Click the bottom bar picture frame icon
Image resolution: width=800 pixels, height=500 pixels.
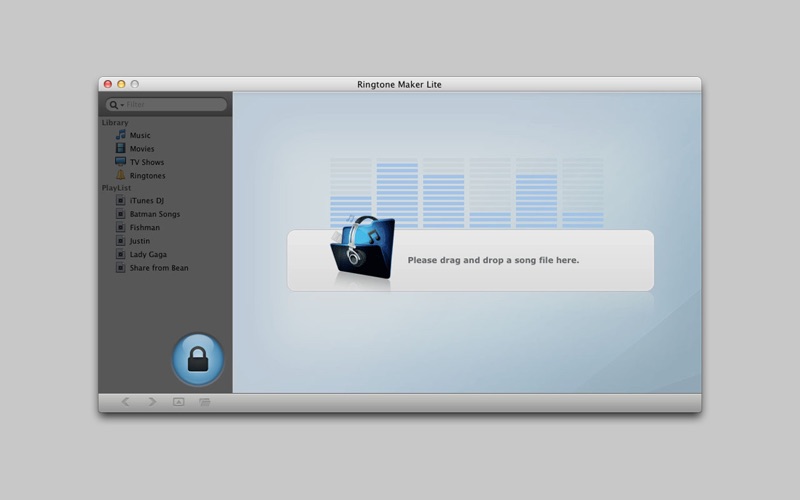(x=179, y=402)
